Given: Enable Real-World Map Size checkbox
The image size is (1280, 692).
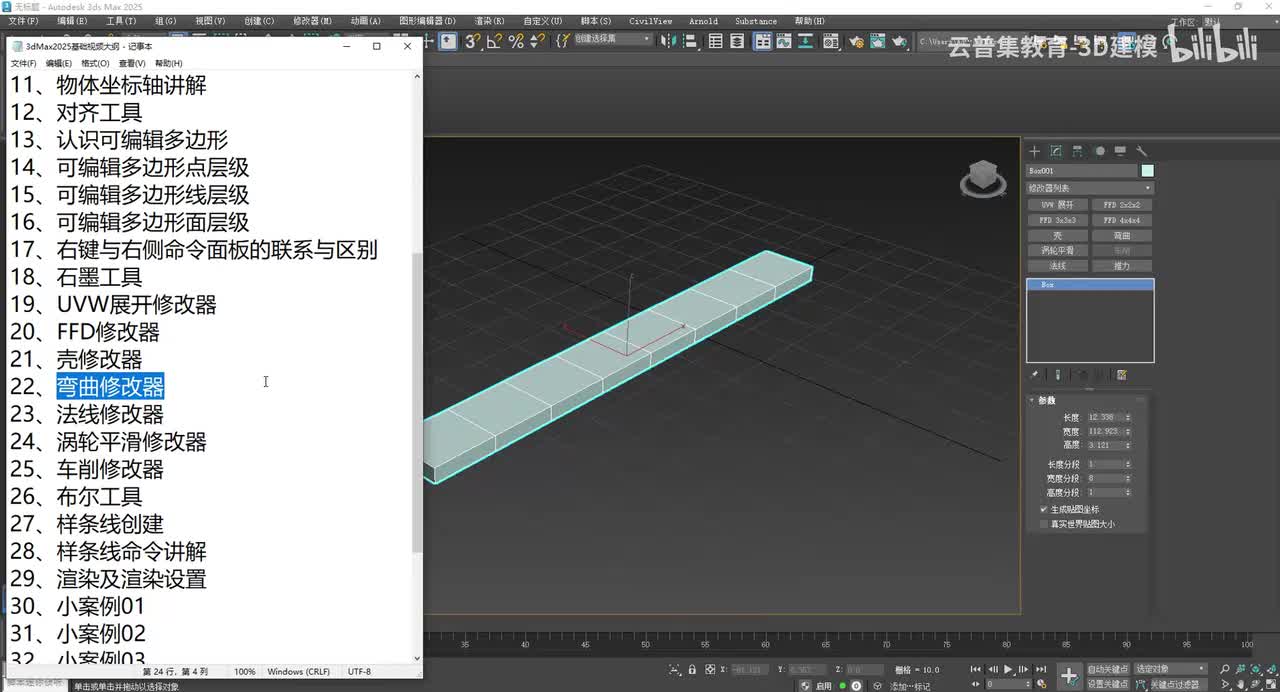Looking at the screenshot, I should 1043,524.
